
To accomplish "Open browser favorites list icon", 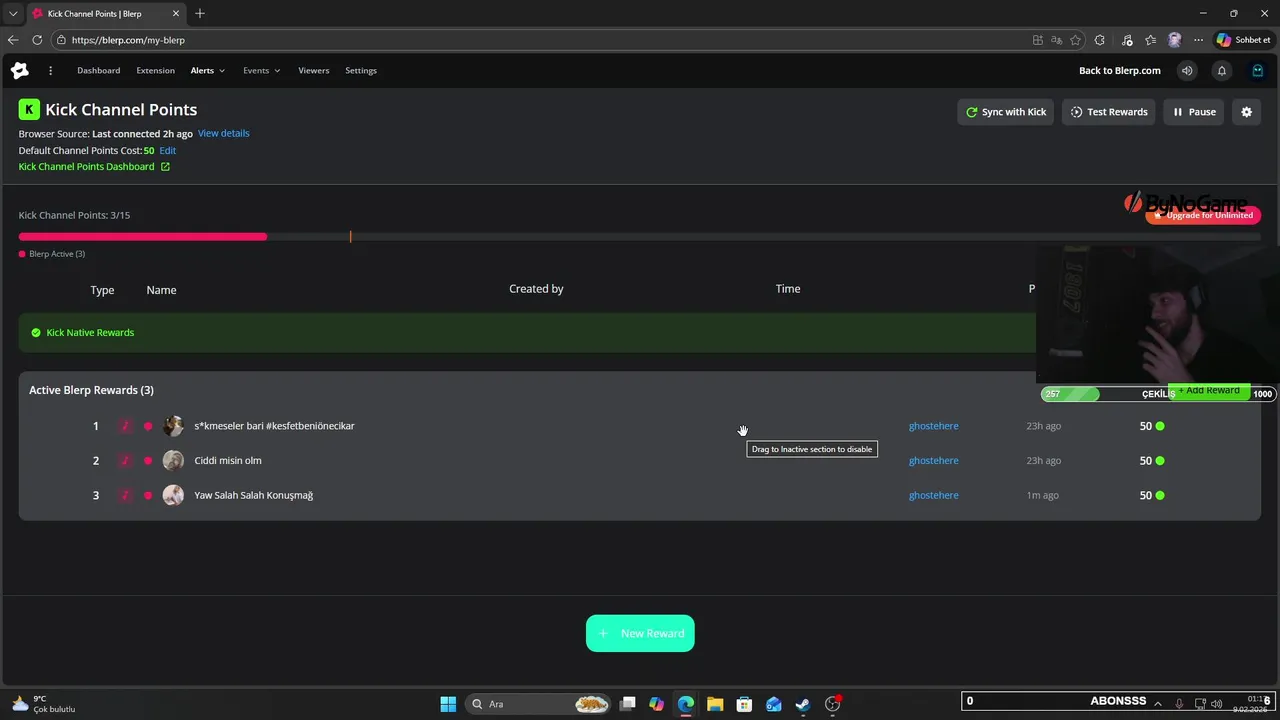I will pyautogui.click(x=1151, y=40).
